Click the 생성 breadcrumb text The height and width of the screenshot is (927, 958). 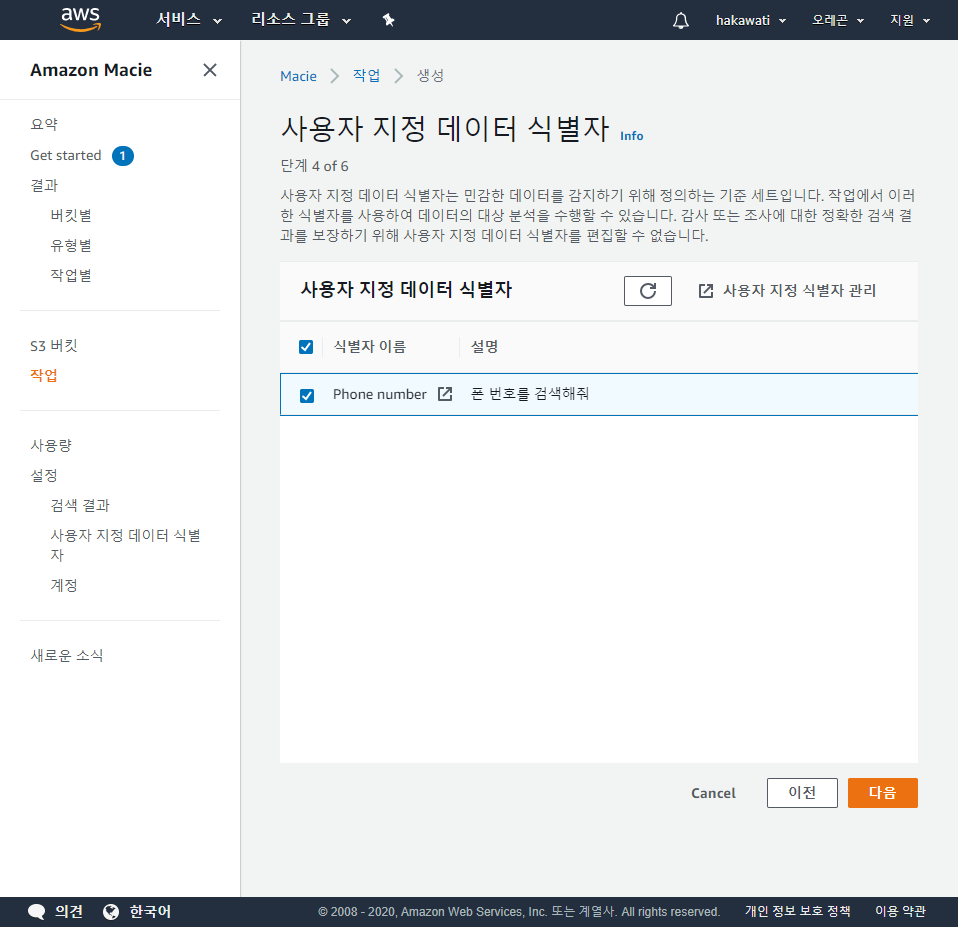click(430, 76)
